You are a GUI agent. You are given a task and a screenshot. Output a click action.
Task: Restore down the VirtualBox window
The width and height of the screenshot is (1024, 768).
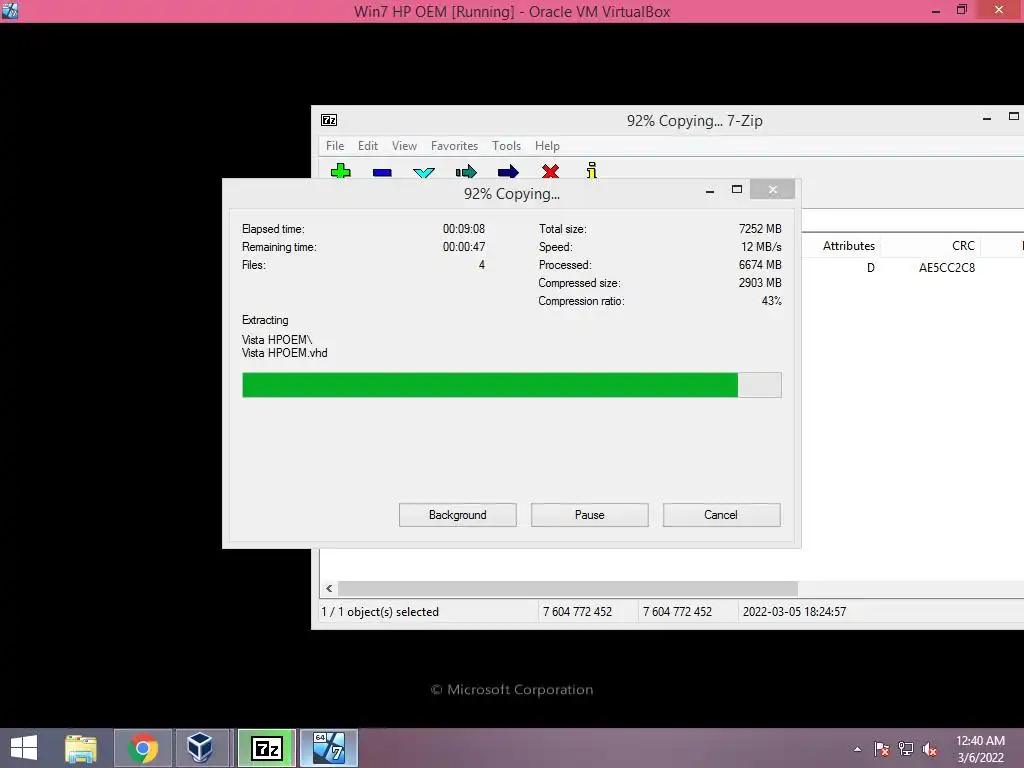(962, 10)
